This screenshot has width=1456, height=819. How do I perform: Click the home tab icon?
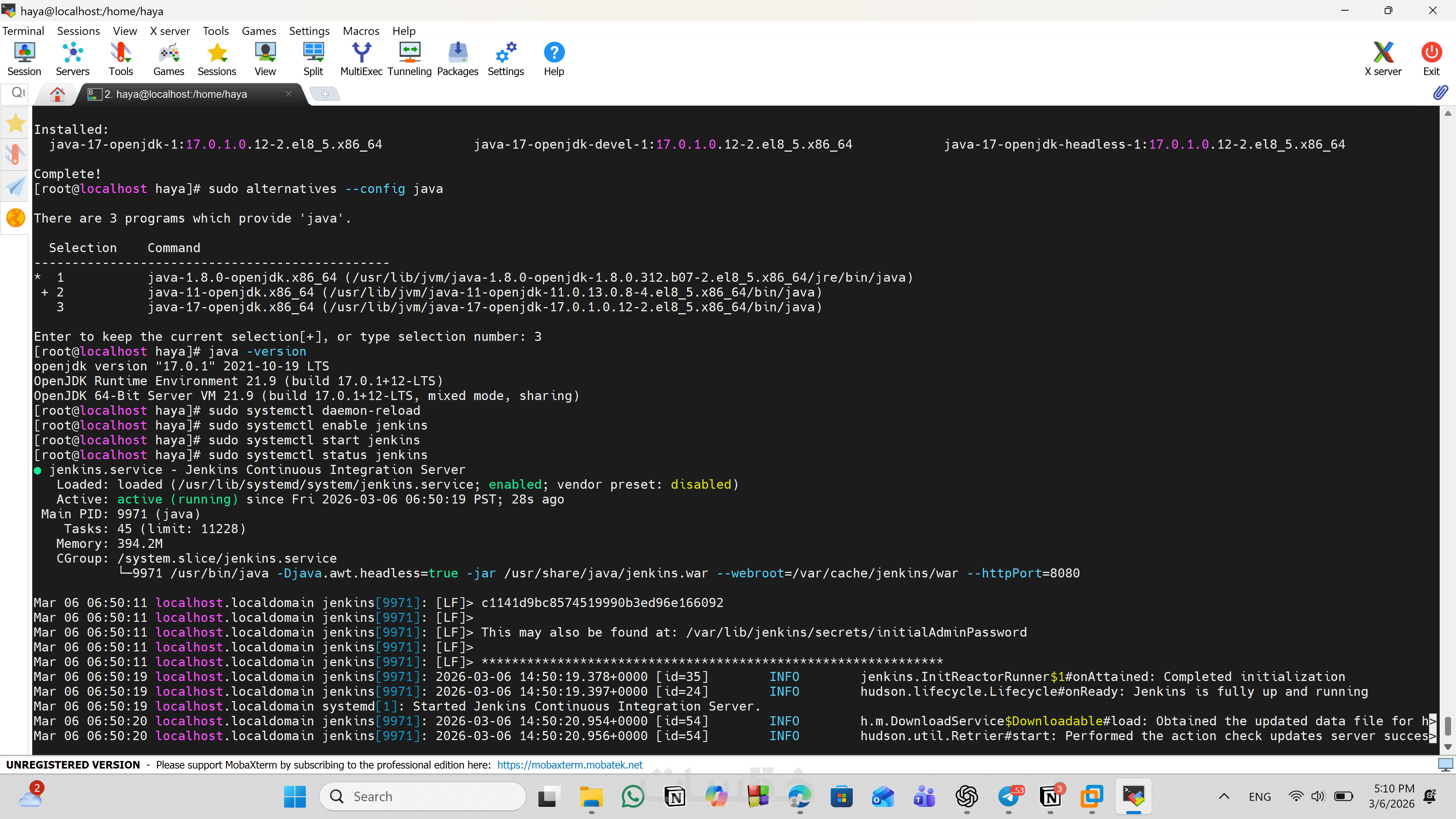(57, 94)
